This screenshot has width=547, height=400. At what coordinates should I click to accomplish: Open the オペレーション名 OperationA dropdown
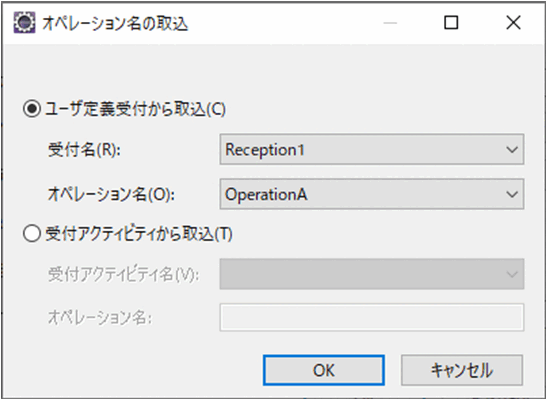[x=372, y=194]
